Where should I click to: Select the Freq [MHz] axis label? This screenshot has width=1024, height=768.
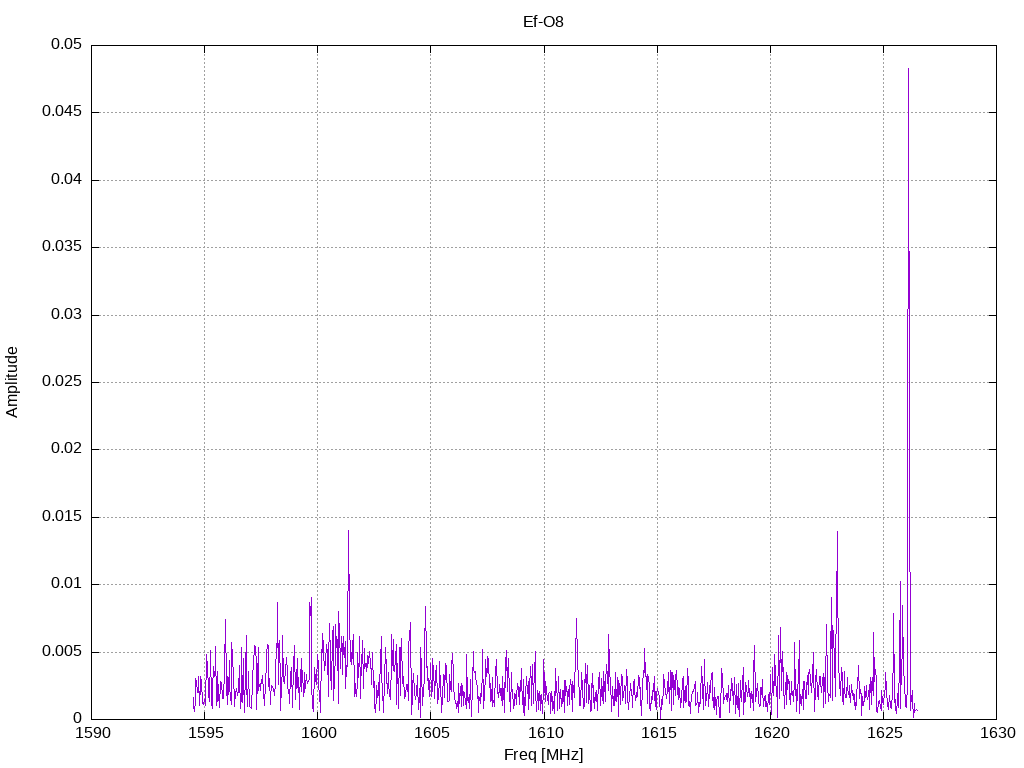click(x=543, y=754)
